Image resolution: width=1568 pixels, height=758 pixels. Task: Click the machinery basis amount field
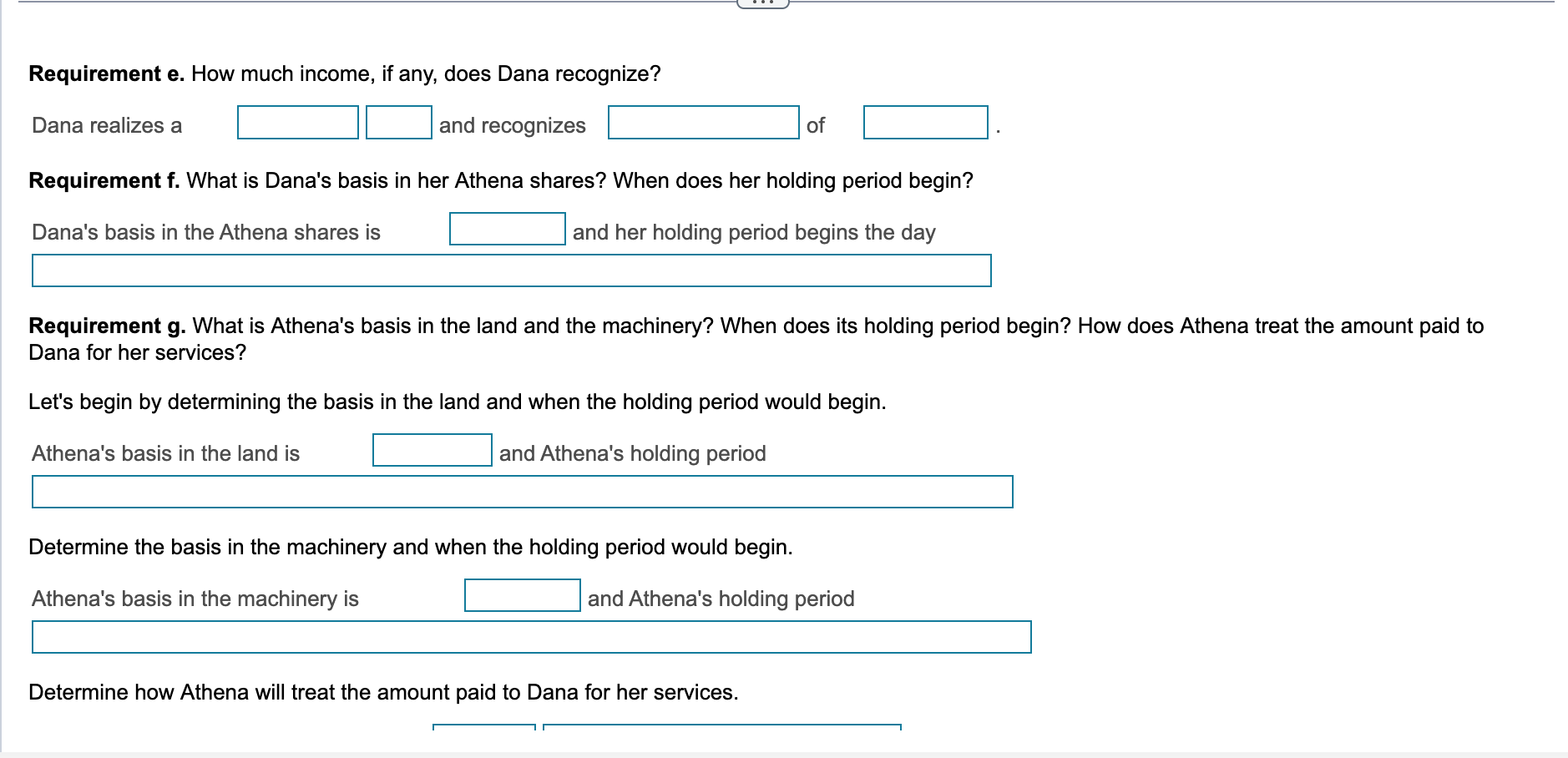[521, 594]
